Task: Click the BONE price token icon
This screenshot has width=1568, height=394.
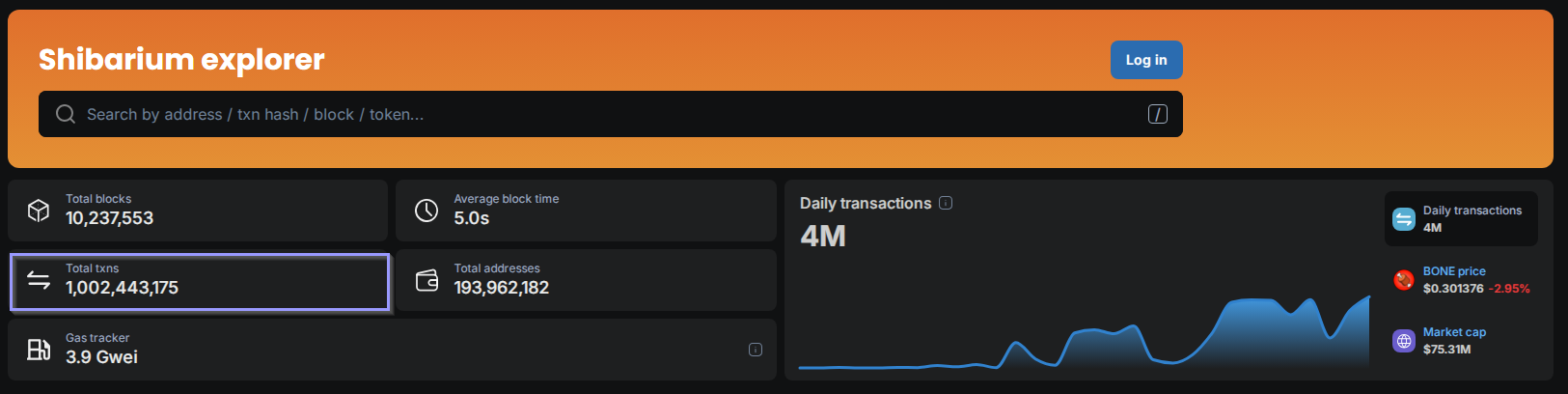Action: click(x=1404, y=280)
